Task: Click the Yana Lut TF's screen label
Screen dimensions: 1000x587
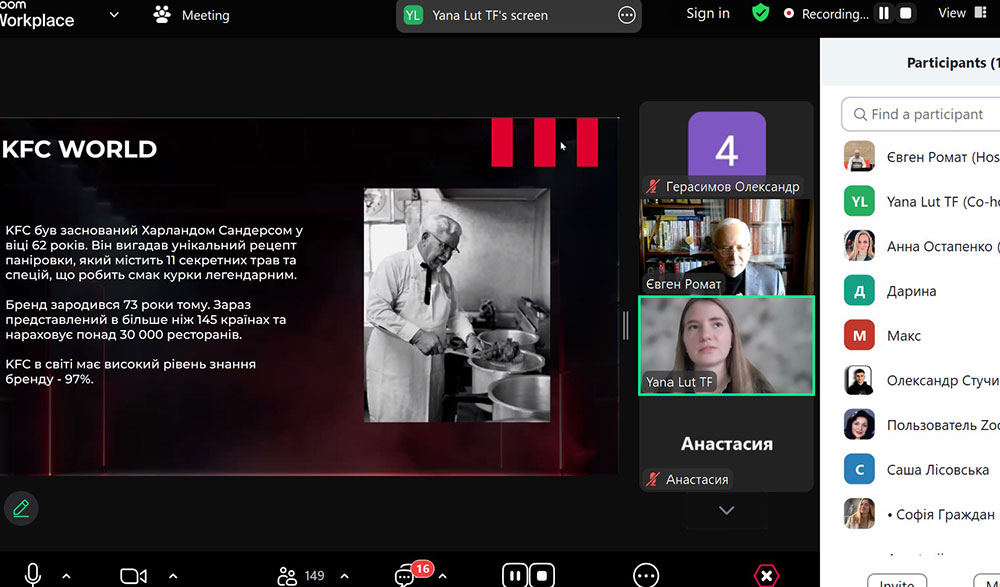Action: 490,15
